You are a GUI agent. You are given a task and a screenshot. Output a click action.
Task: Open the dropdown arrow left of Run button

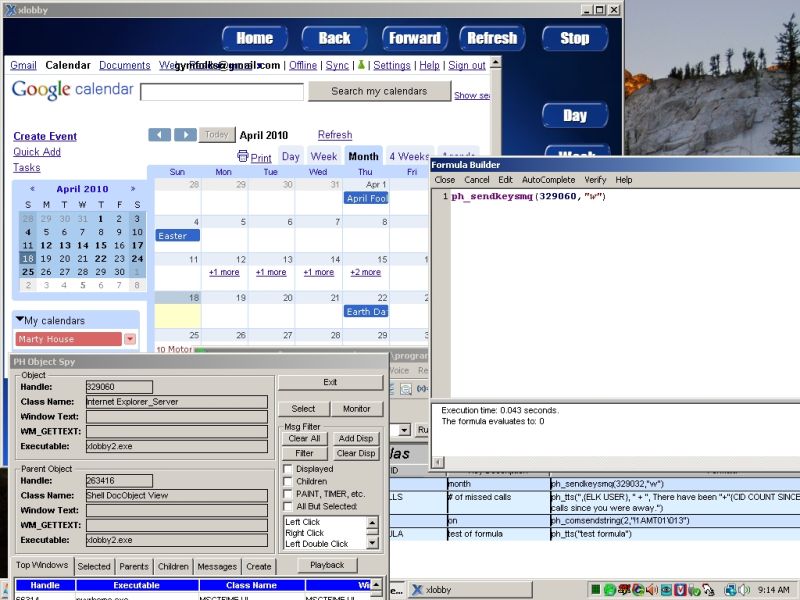point(405,430)
